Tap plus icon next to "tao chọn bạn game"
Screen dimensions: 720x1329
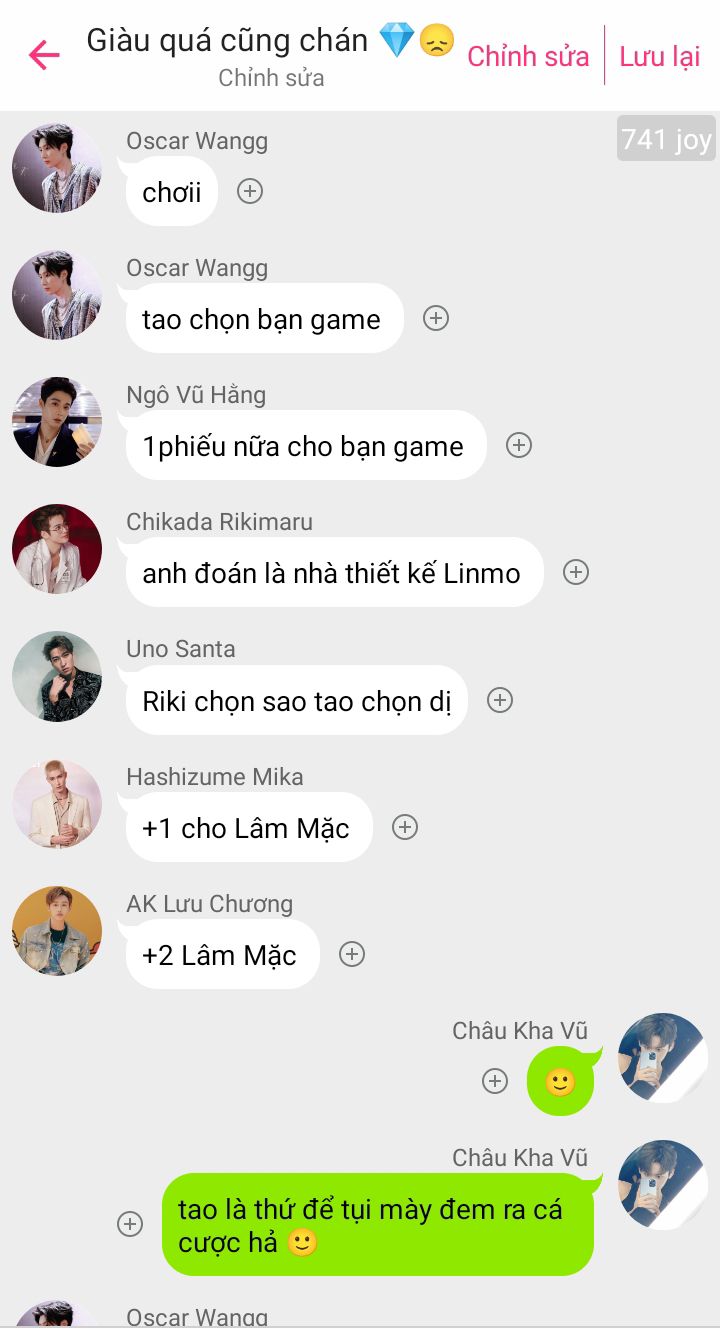(436, 318)
